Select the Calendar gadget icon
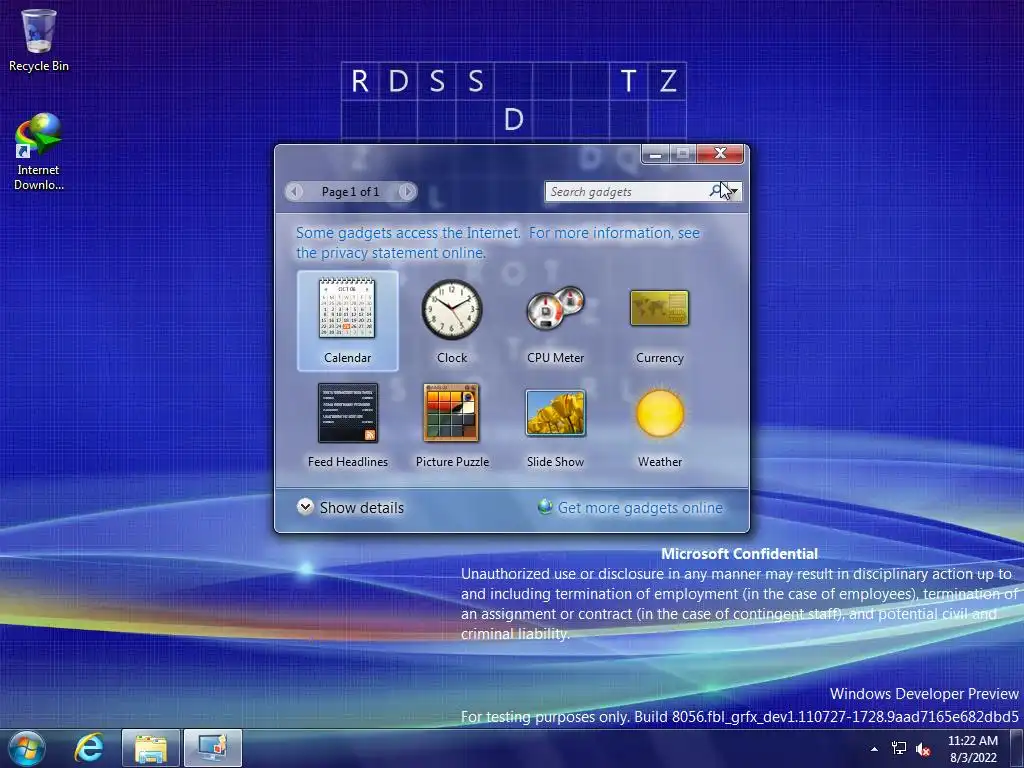The height and width of the screenshot is (768, 1024). click(347, 308)
